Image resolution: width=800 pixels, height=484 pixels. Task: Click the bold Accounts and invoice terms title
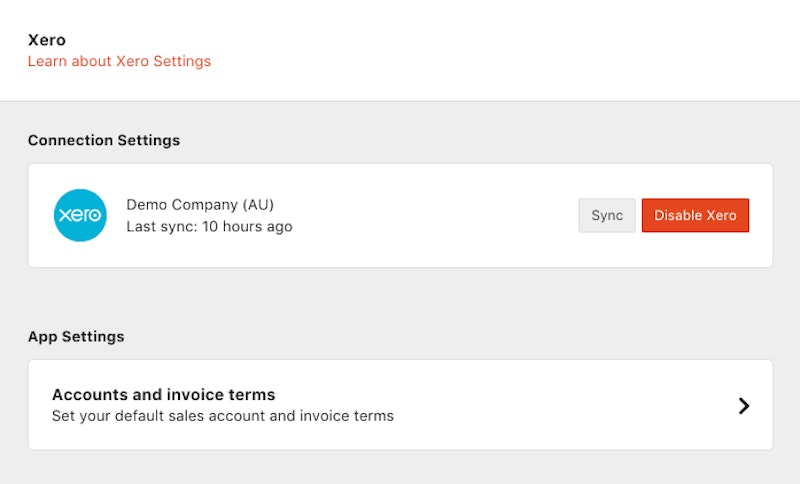click(163, 394)
